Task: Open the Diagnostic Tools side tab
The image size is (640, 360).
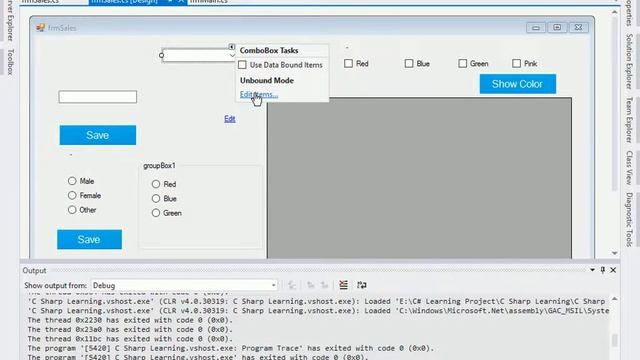Action: tap(629, 219)
